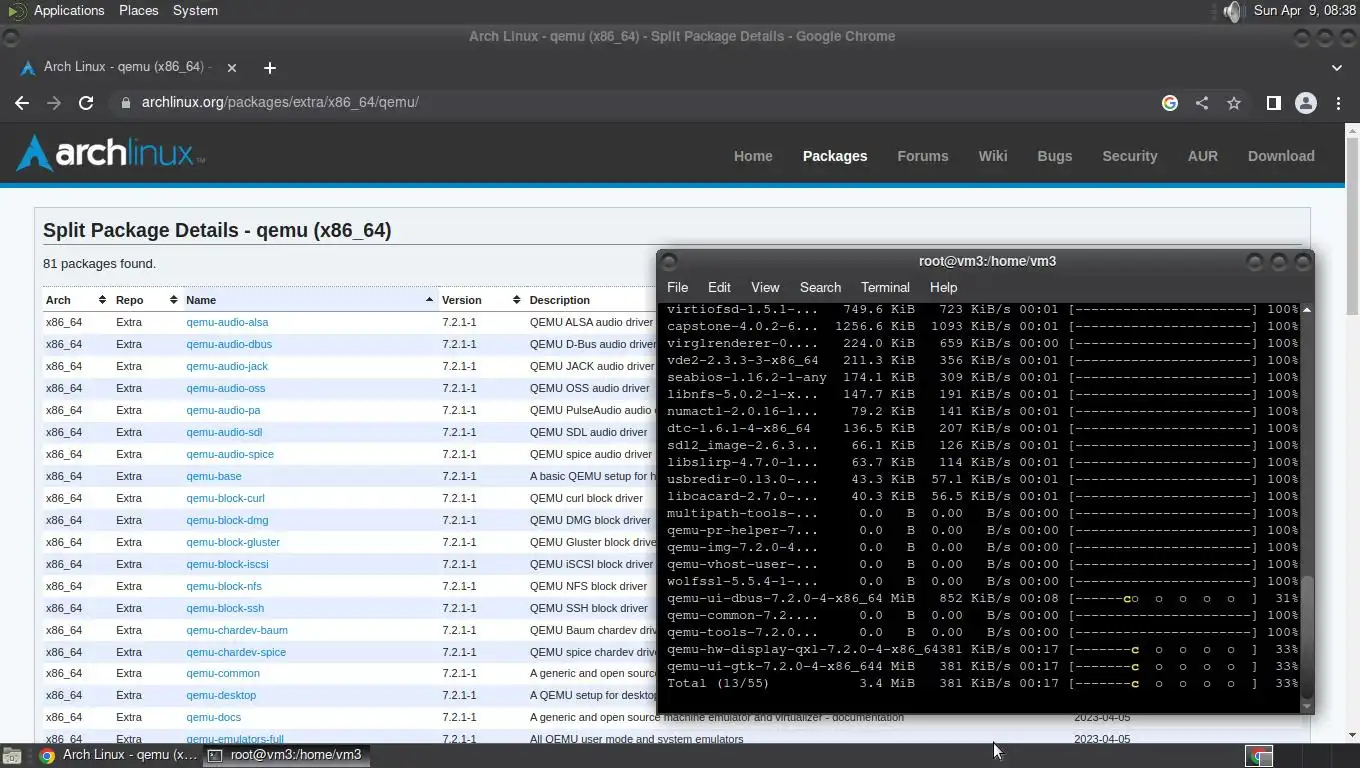Open the Security nav link

click(x=1129, y=156)
